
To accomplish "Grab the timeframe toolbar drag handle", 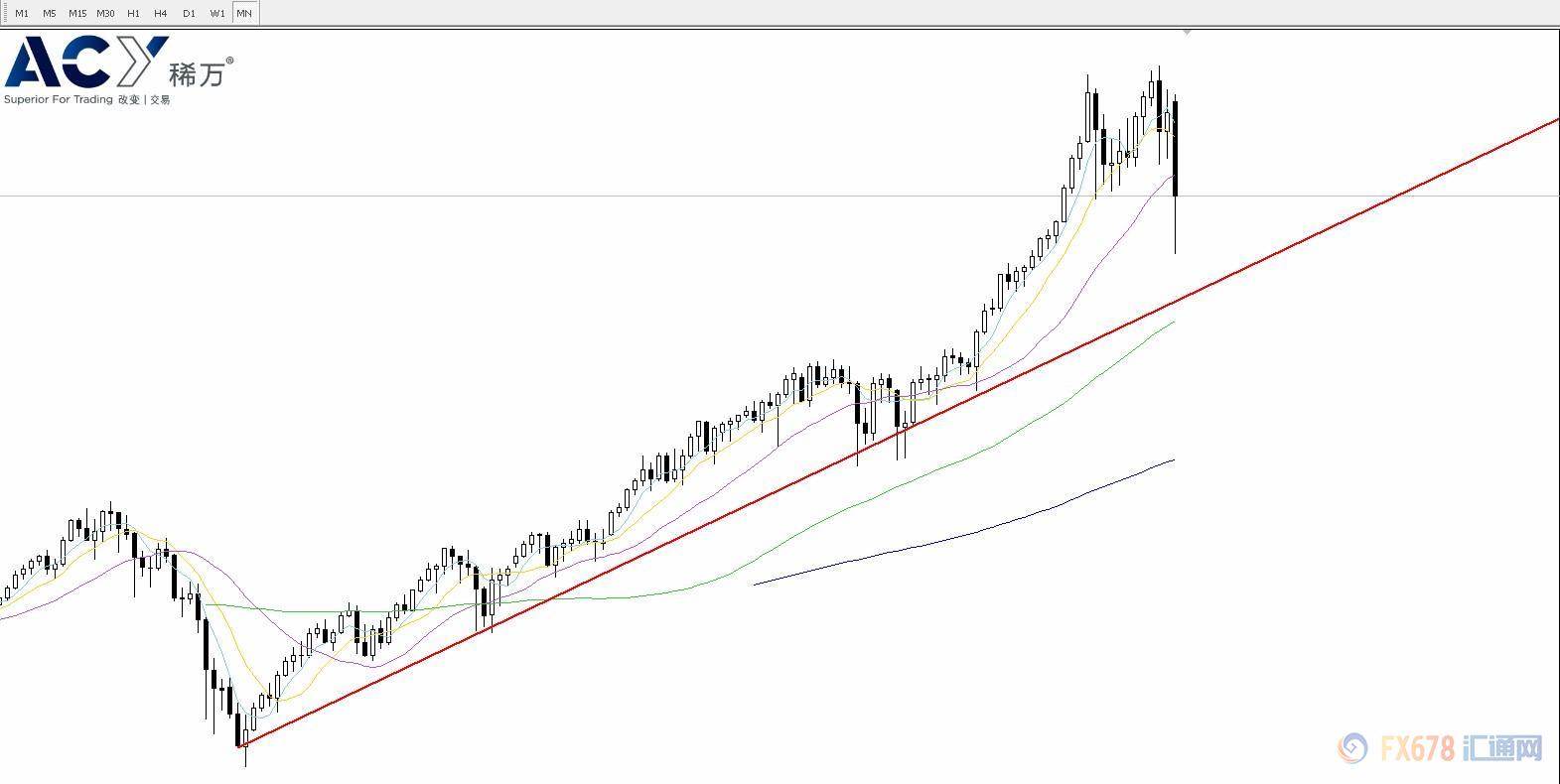I will (4, 13).
